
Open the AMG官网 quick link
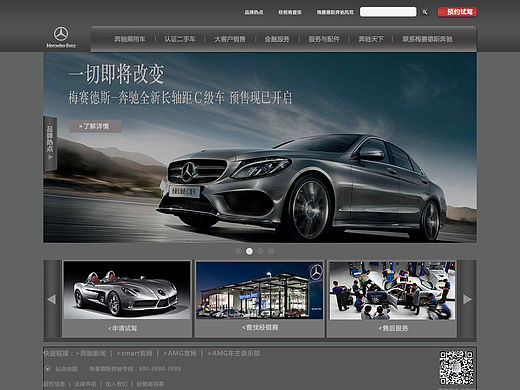pyautogui.click(x=180, y=353)
